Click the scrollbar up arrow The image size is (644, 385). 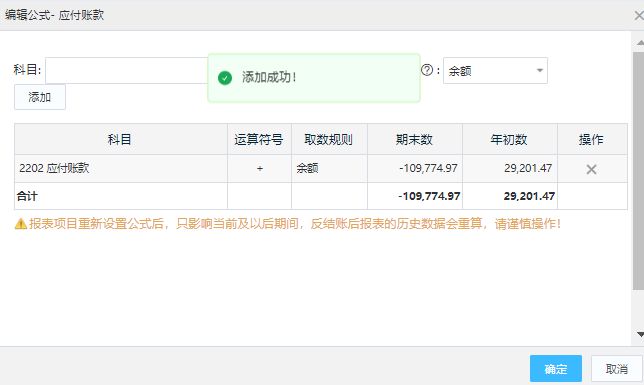(x=640, y=42)
